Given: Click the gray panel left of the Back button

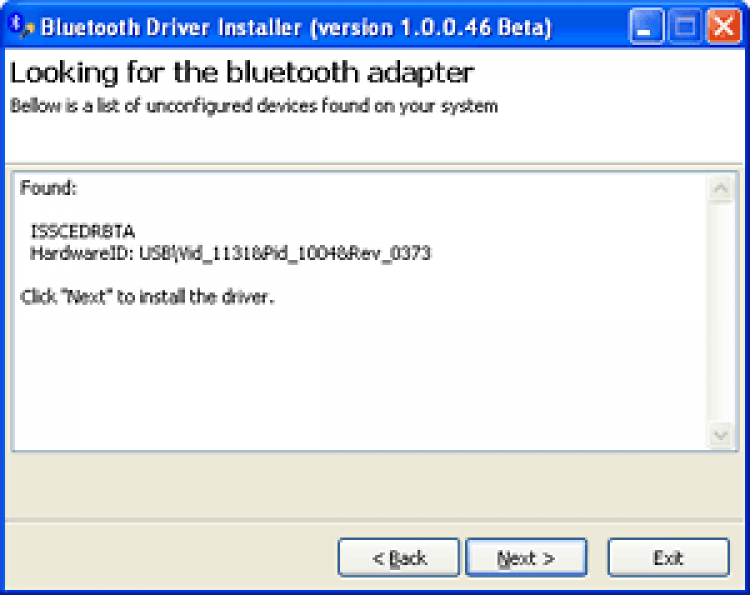Looking at the screenshot, I should (x=170, y=558).
